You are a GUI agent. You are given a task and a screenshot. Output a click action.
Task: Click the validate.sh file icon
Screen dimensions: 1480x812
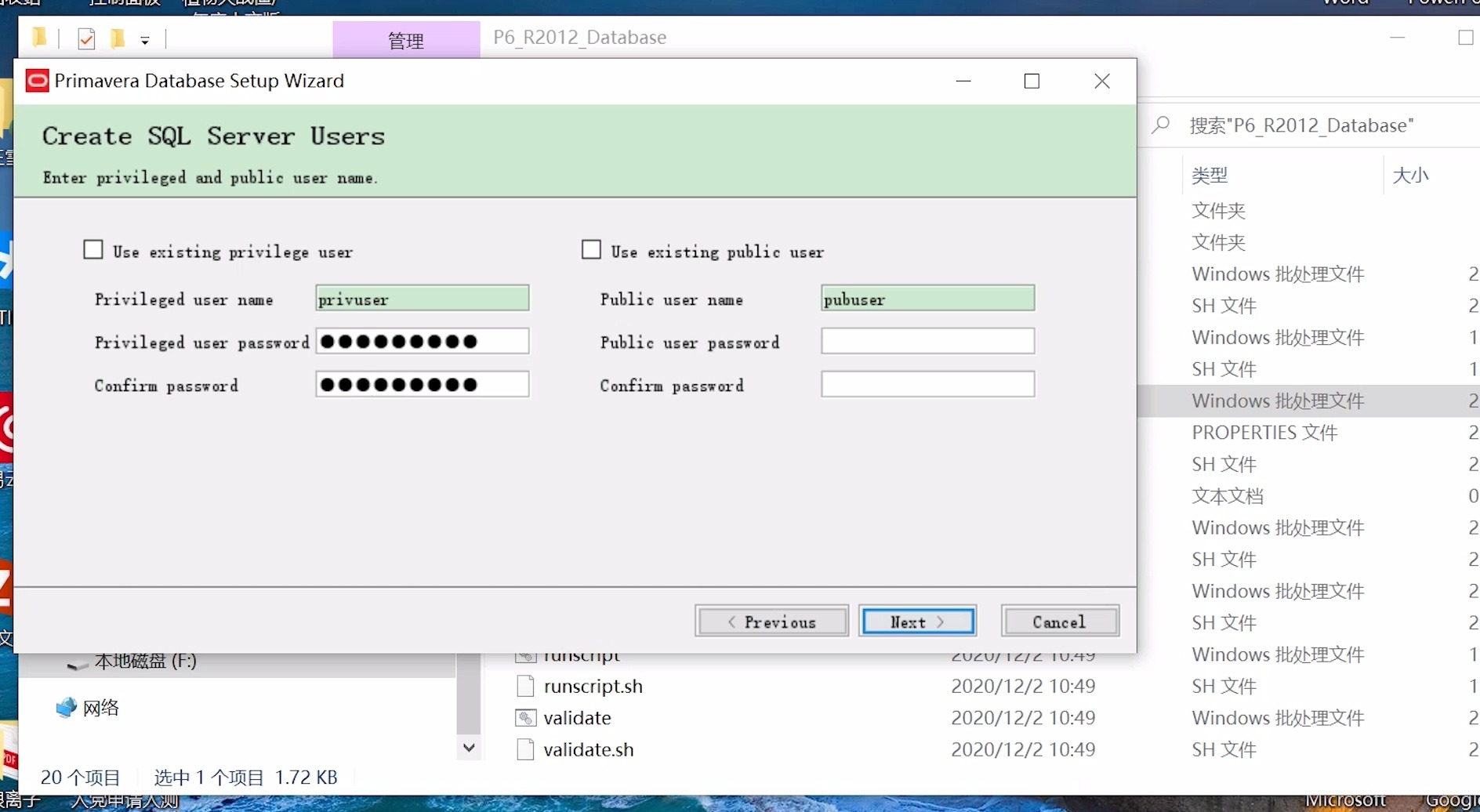525,749
